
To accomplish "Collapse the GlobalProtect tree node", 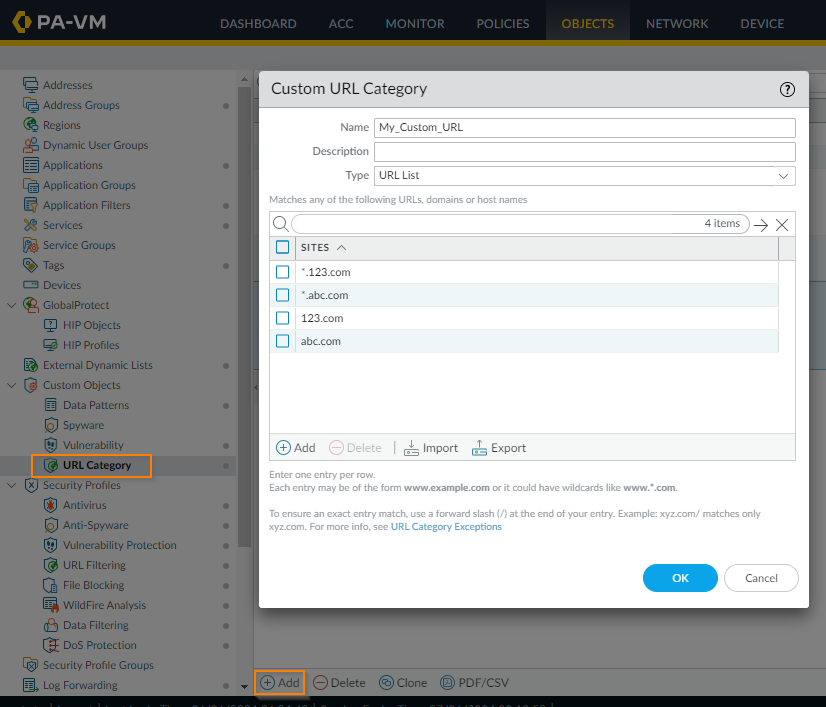I will point(11,305).
